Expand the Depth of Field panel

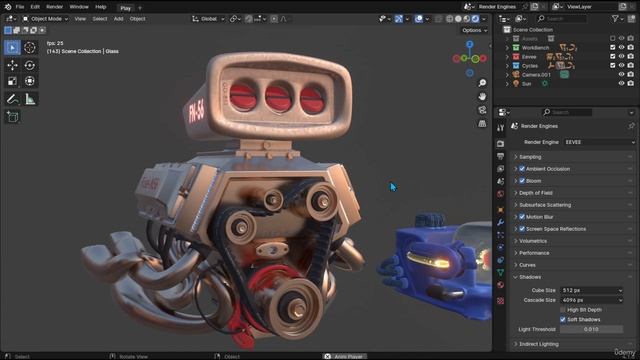point(516,193)
